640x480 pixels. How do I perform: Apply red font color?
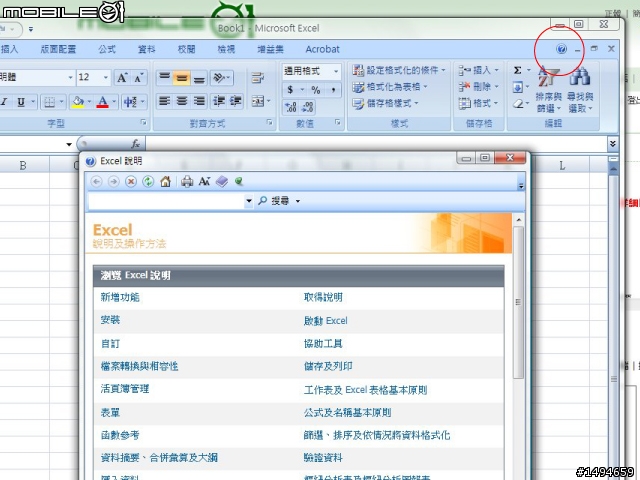[x=102, y=102]
